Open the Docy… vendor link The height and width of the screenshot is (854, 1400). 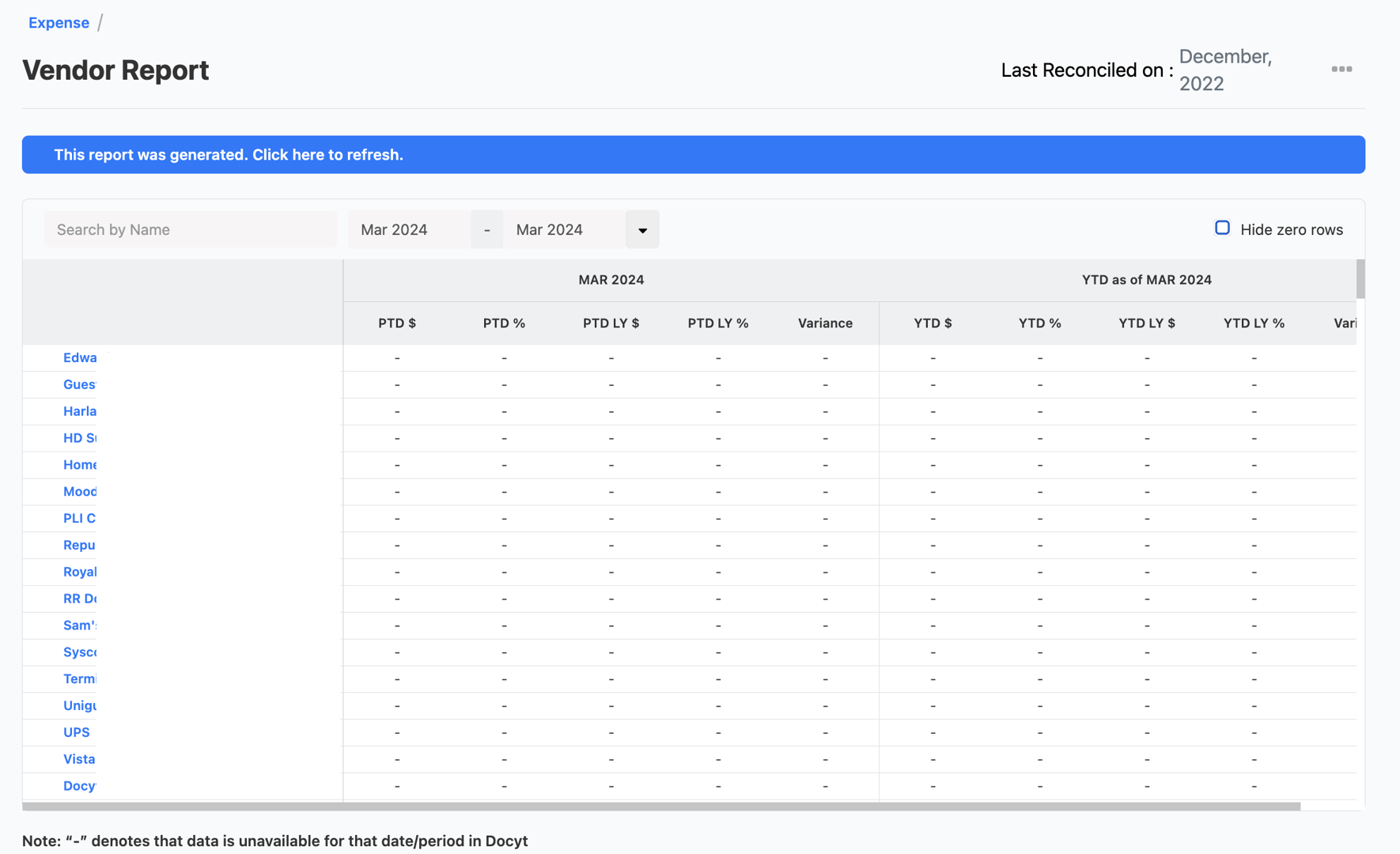pos(79,787)
